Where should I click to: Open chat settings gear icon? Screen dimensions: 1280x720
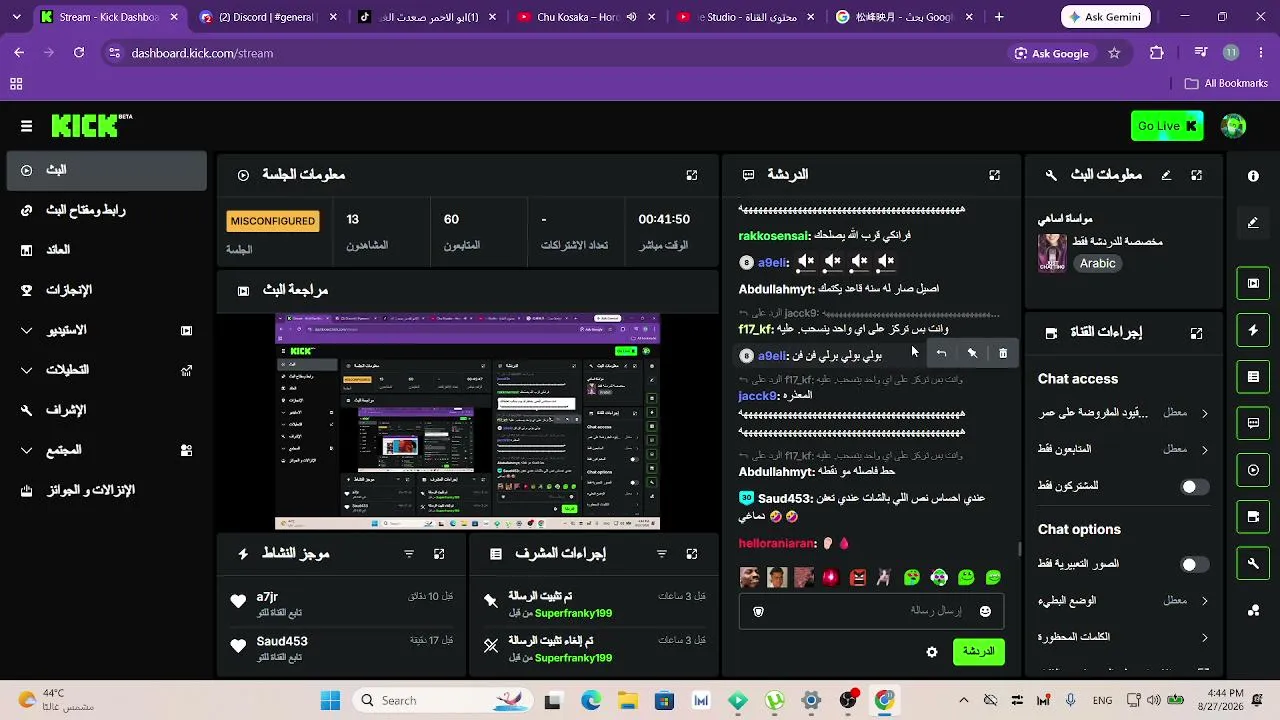point(932,652)
